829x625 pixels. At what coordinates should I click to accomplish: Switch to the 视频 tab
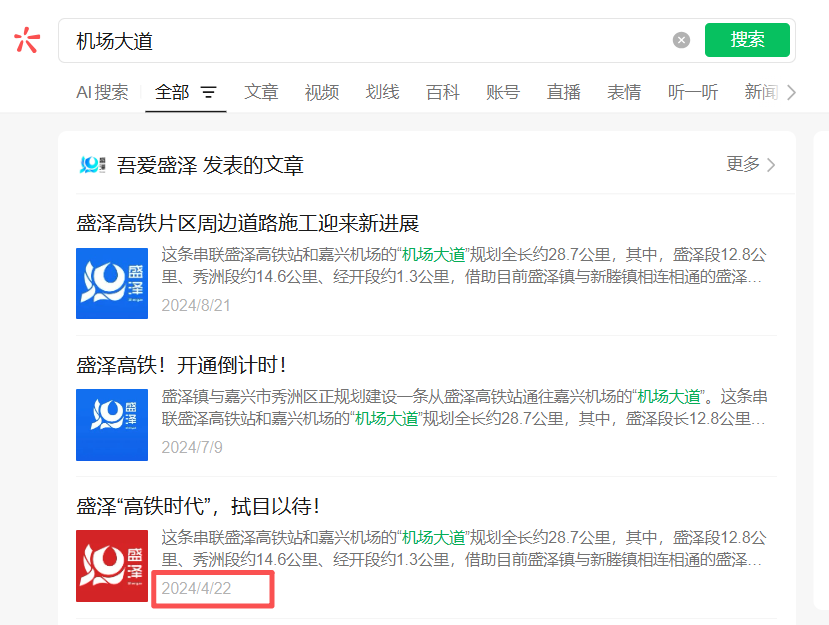pos(321,90)
